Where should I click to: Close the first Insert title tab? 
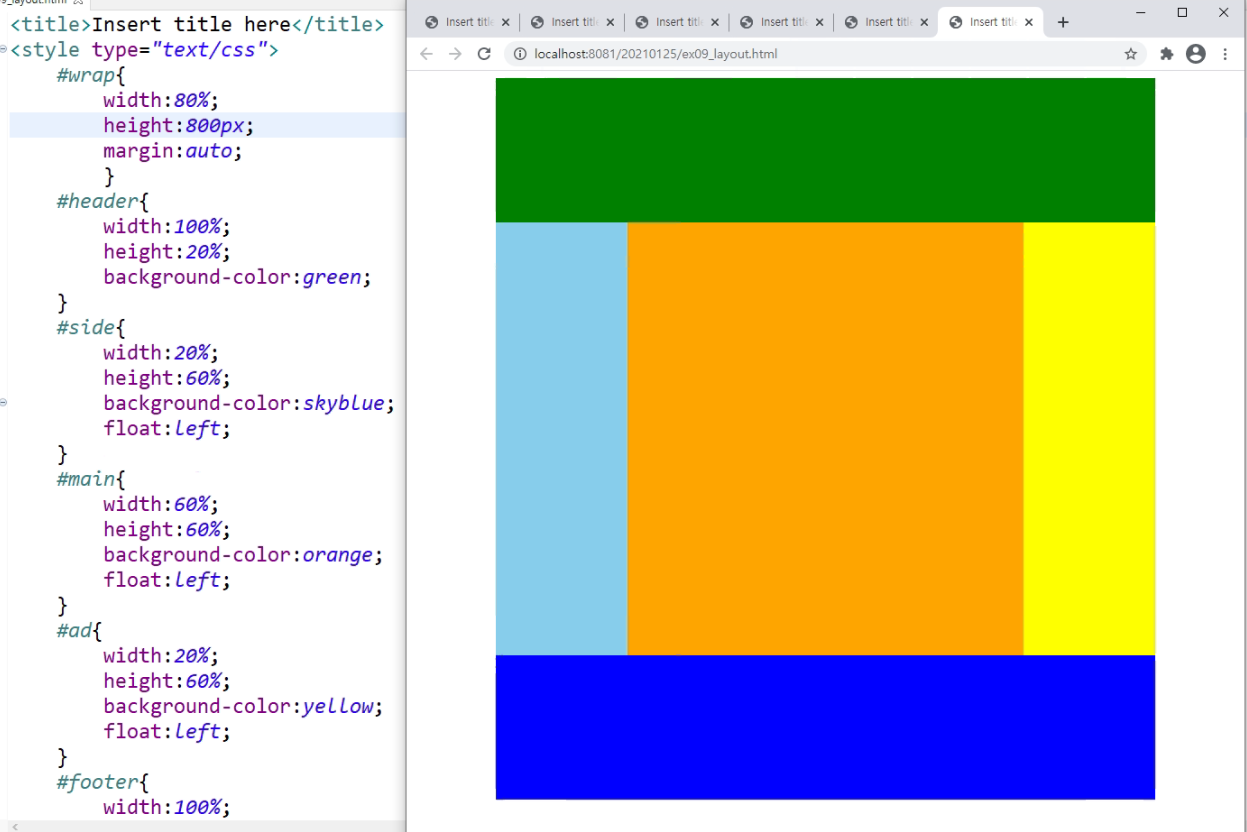(x=505, y=22)
